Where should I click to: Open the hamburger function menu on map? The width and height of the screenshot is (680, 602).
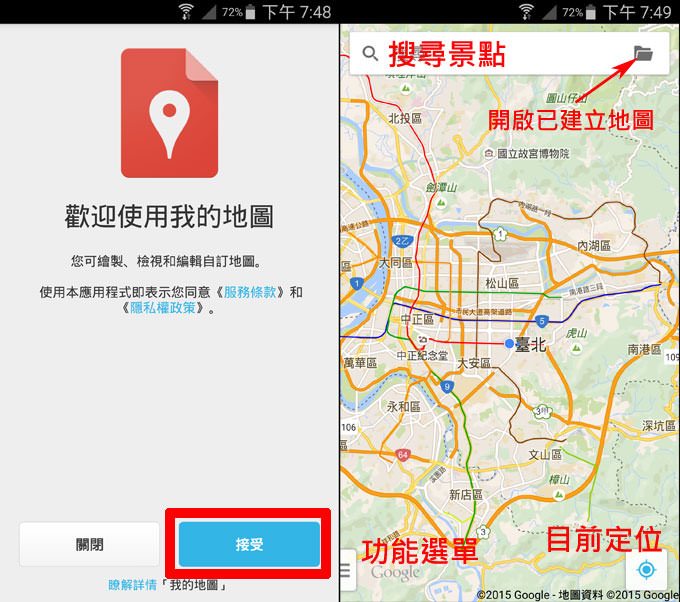(x=345, y=570)
